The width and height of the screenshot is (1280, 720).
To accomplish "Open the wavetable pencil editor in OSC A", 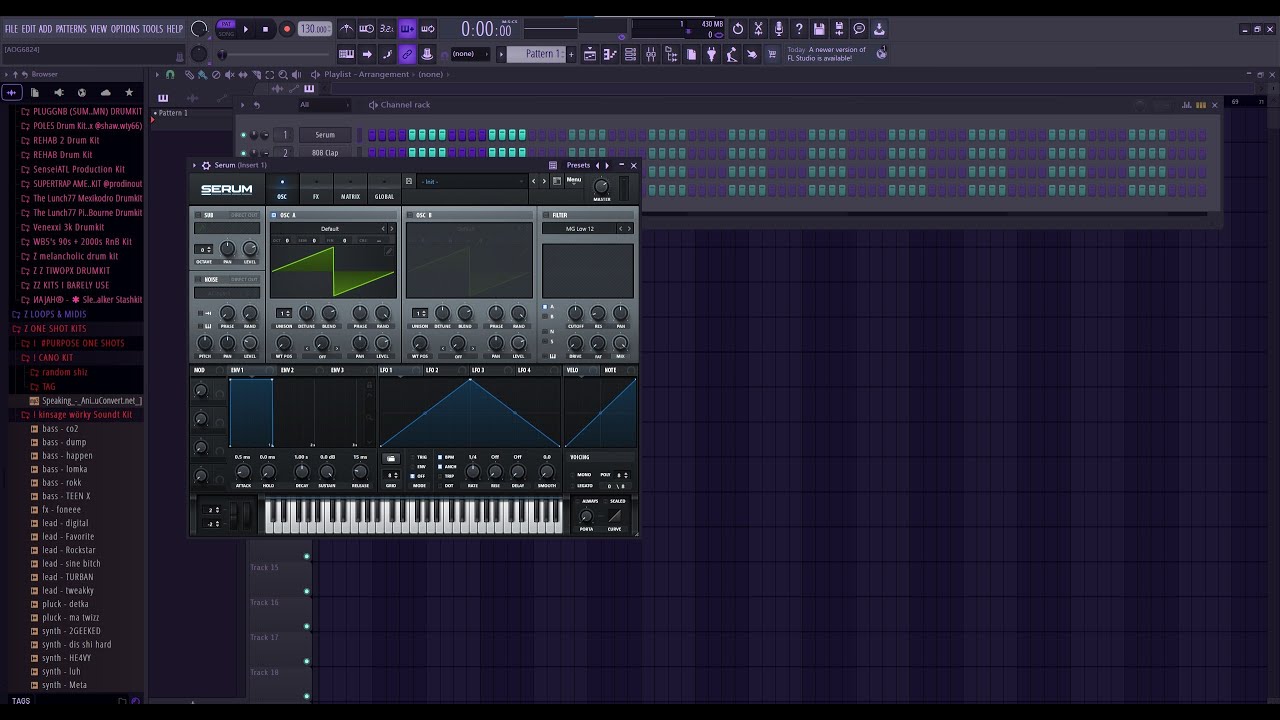I will click(x=390, y=249).
